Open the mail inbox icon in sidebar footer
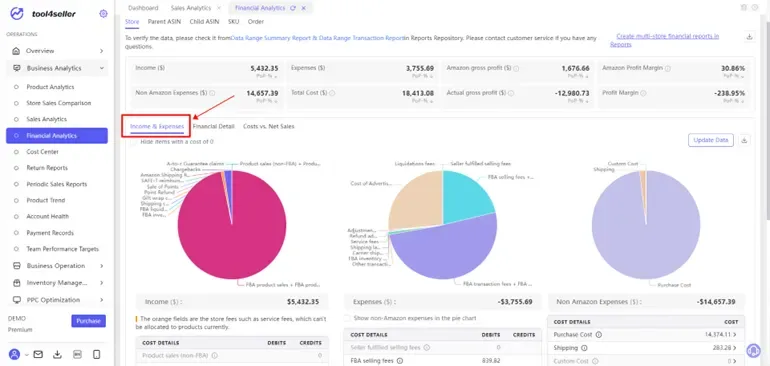The height and width of the screenshot is (366, 770). point(38,354)
